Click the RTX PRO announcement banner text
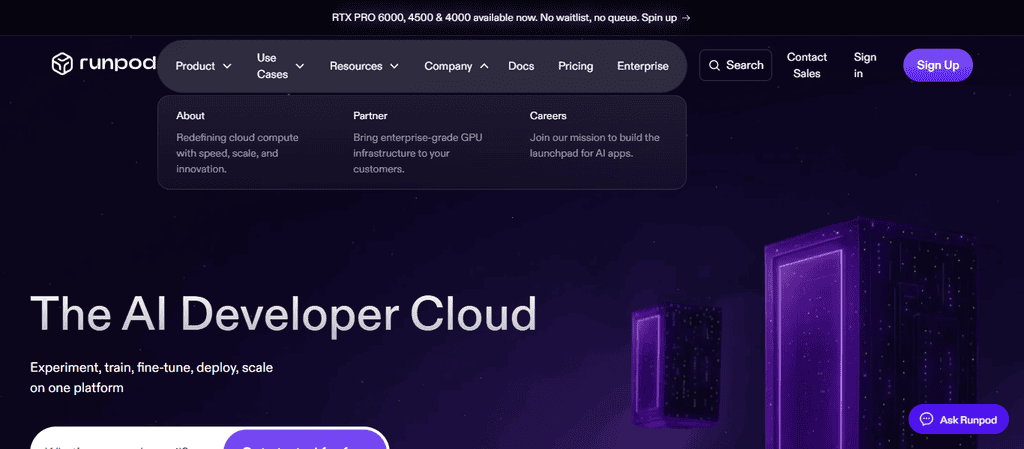Screen dimensions: 1024x449 click(x=511, y=18)
